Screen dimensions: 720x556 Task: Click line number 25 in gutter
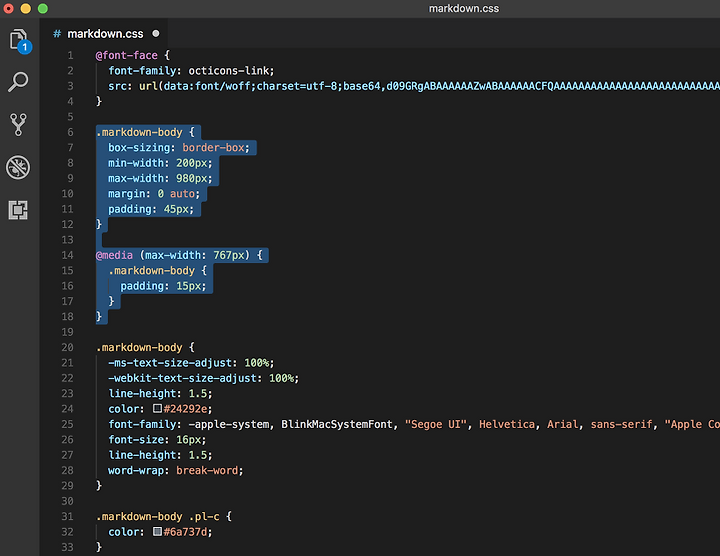[68, 424]
